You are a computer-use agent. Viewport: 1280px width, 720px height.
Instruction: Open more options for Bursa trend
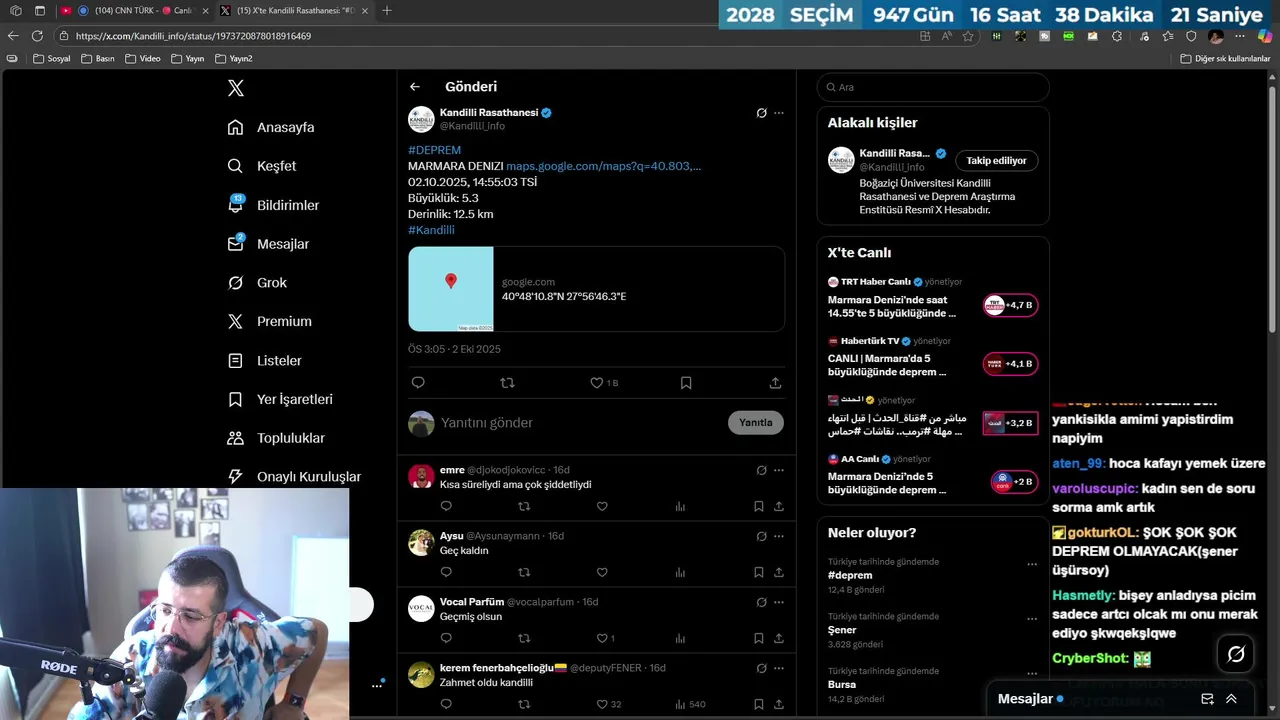click(x=1032, y=674)
